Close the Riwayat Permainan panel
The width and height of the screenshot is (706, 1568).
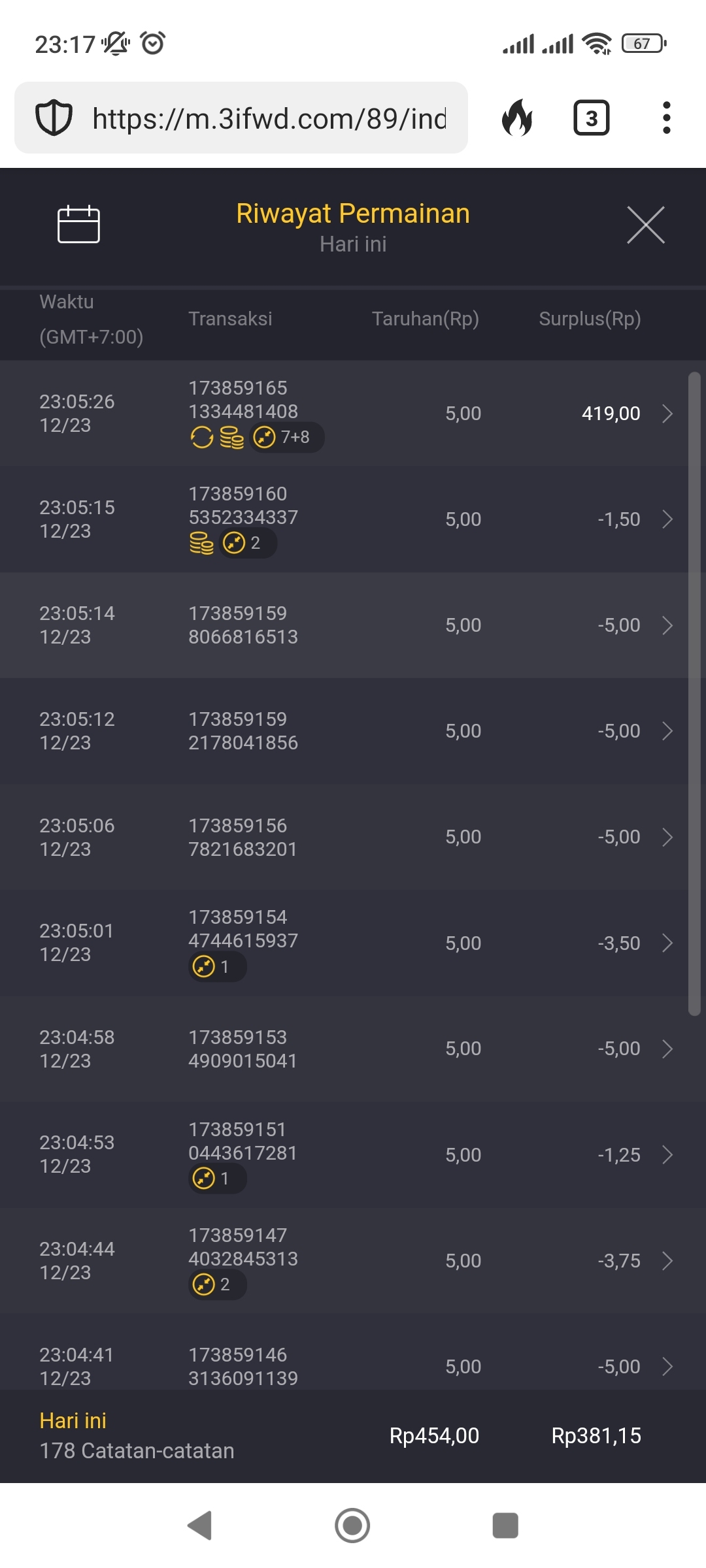tap(645, 225)
